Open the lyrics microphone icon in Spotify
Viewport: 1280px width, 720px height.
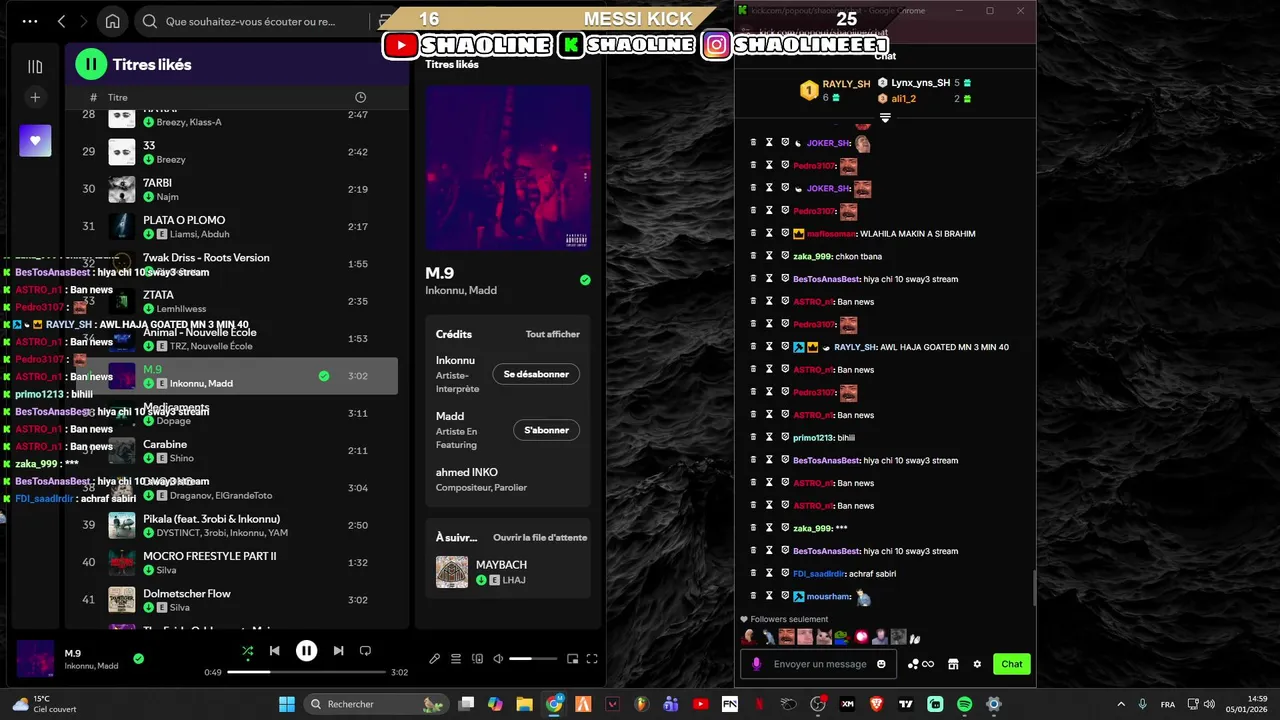click(434, 659)
